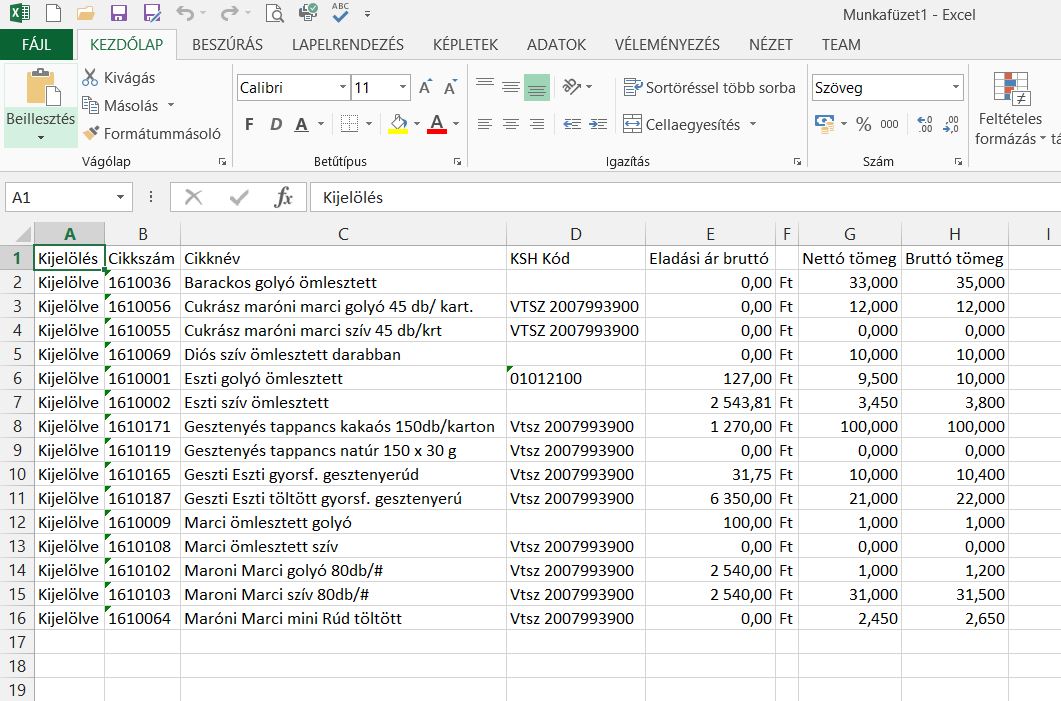Image resolution: width=1061 pixels, height=701 pixels.
Task: Click the insert function fx icon
Action: pyautogui.click(x=283, y=198)
